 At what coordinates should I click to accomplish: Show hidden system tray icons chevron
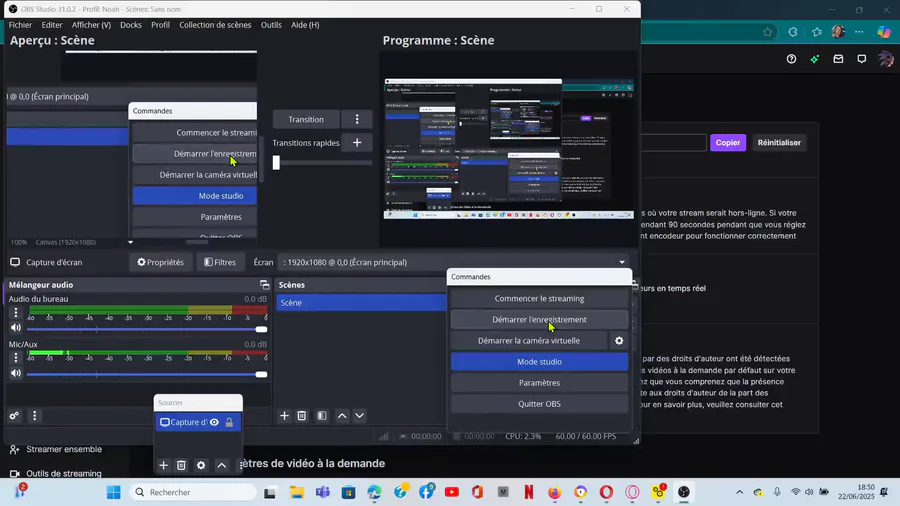[x=739, y=492]
